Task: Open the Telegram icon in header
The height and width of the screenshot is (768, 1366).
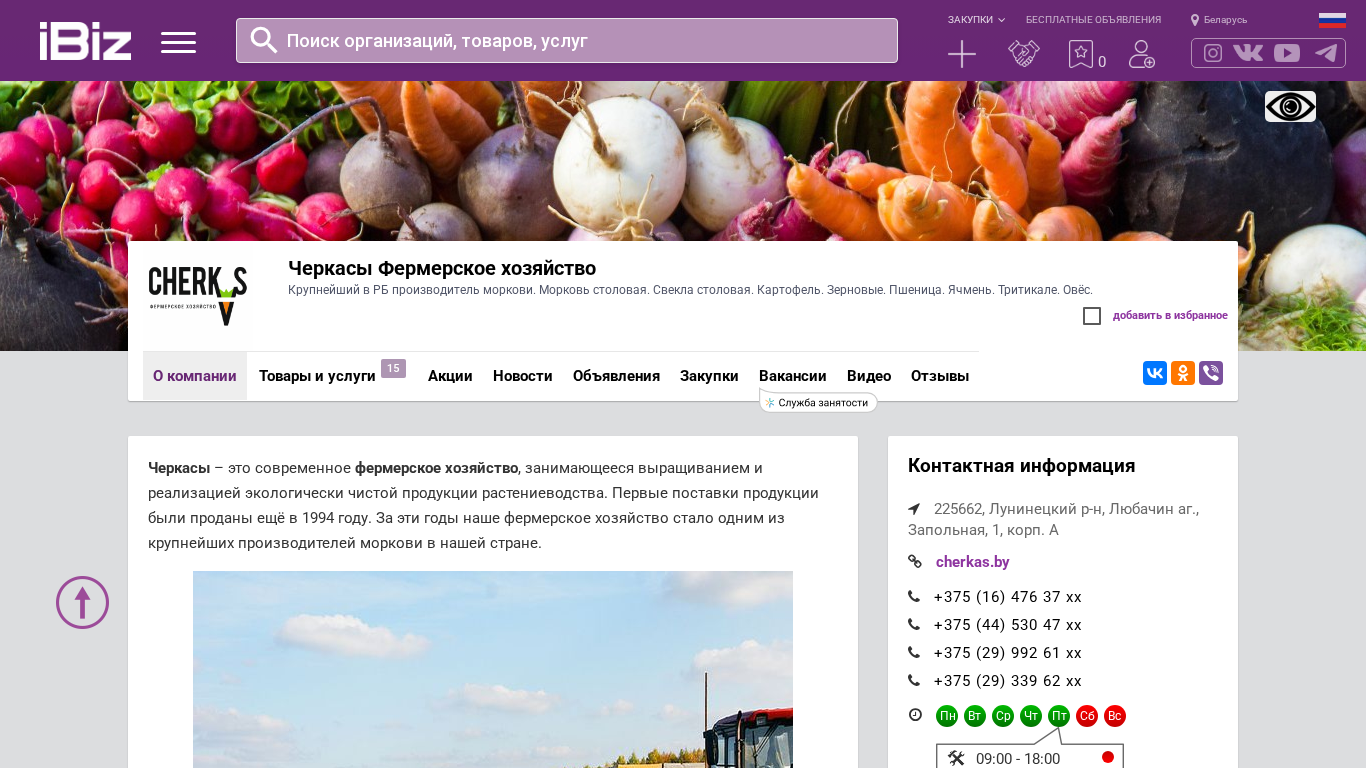Action: pos(1326,53)
